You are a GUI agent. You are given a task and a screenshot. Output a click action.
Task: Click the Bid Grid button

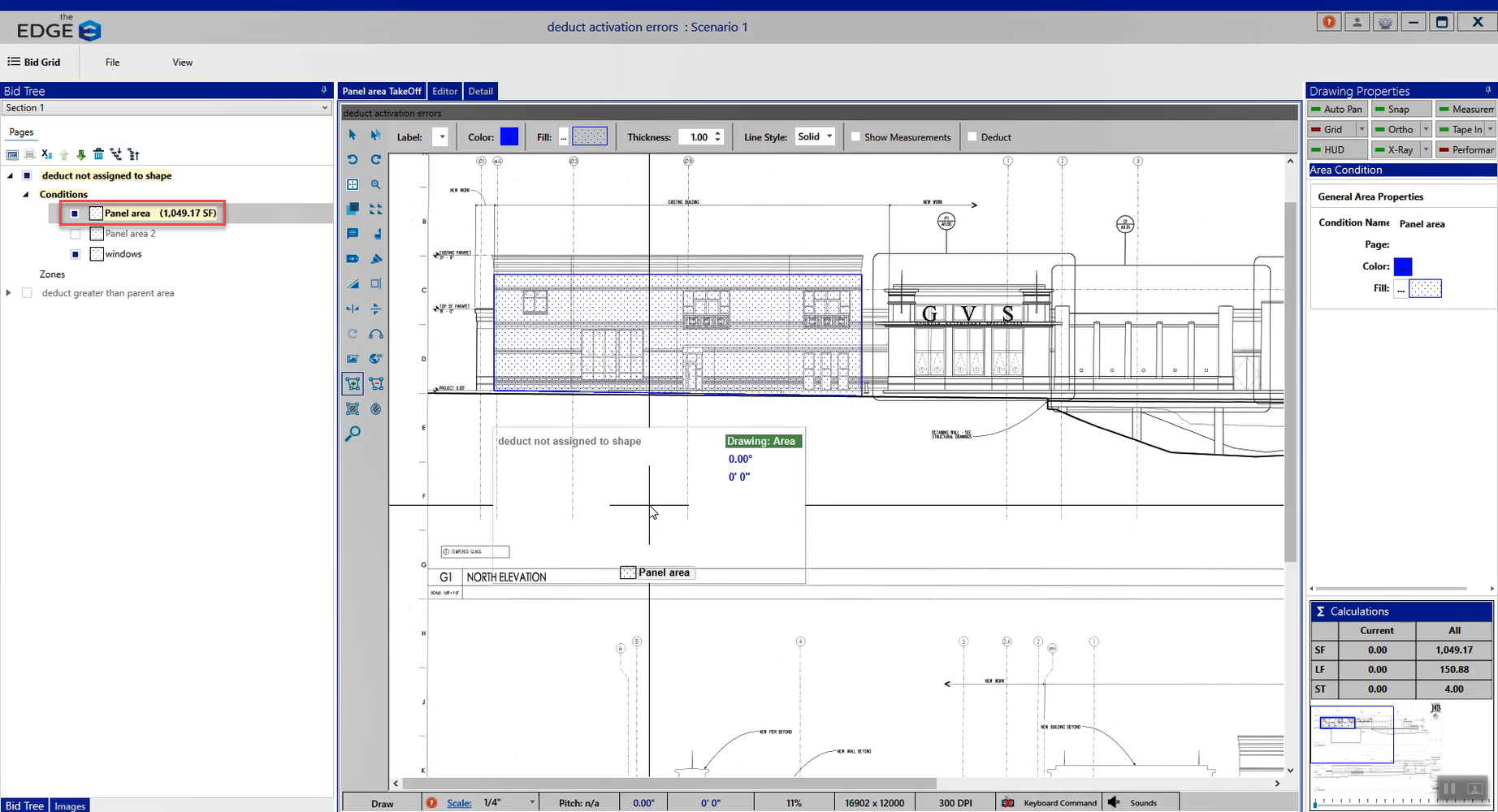[34, 63]
